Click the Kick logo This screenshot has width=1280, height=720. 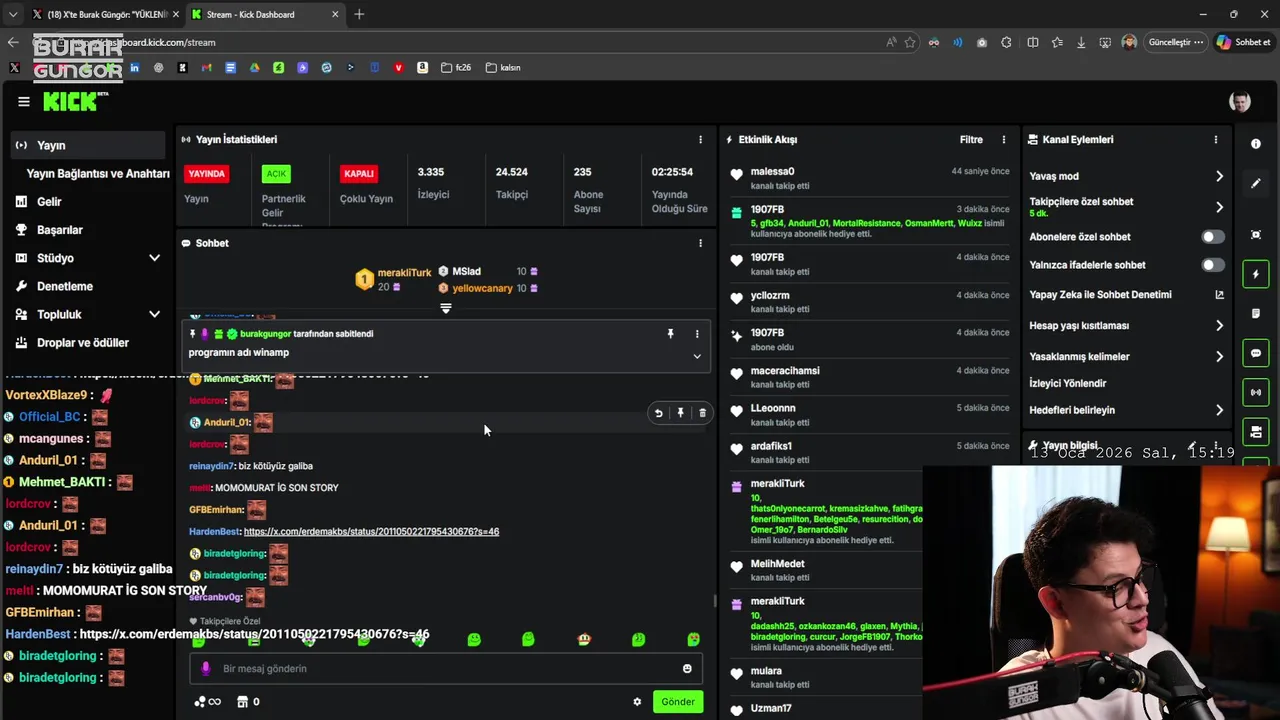click(75, 101)
